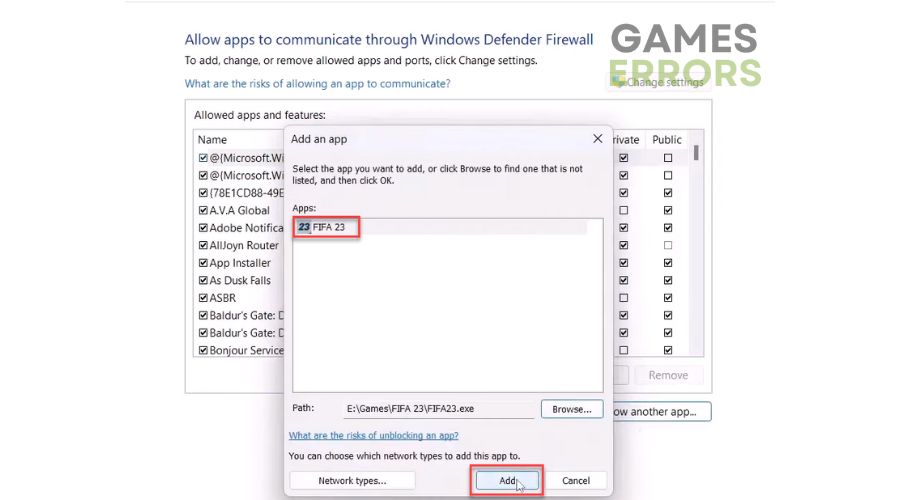This screenshot has height=500, width=900.
Task: Select the {78E1CD88-49E row name
Action: point(246,193)
